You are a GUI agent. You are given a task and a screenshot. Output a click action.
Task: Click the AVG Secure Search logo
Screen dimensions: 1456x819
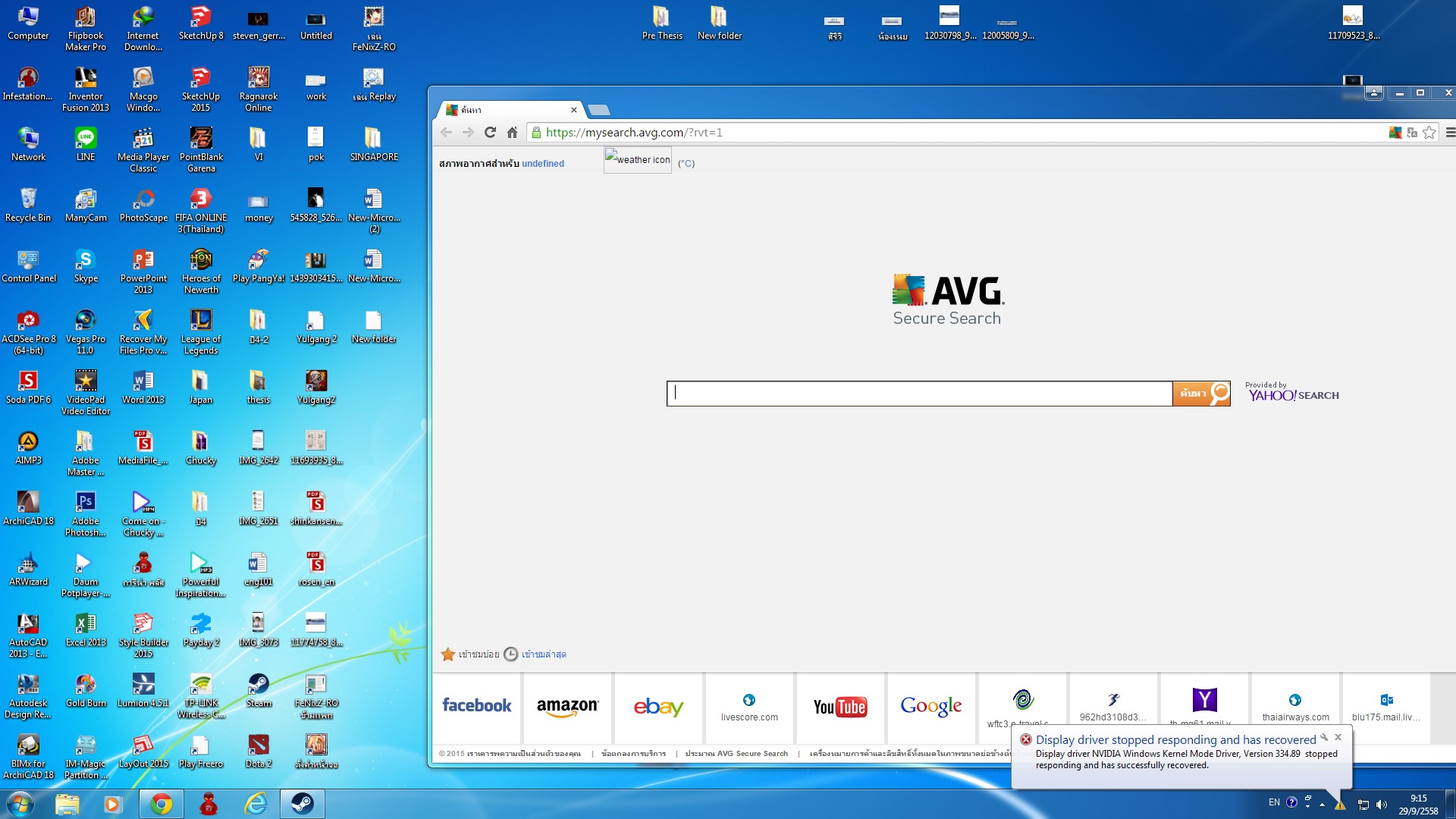(947, 300)
